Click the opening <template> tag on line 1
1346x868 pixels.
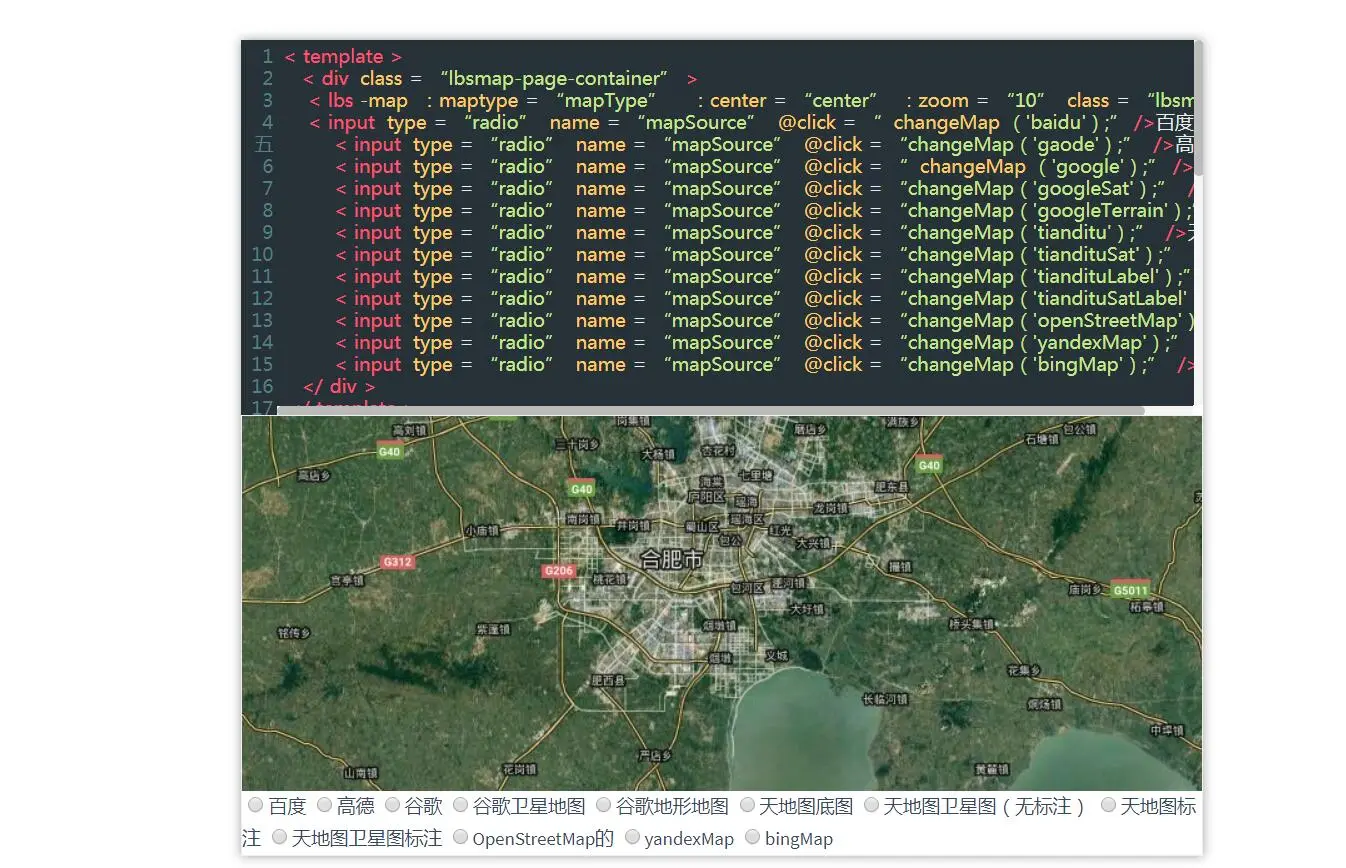tap(343, 57)
